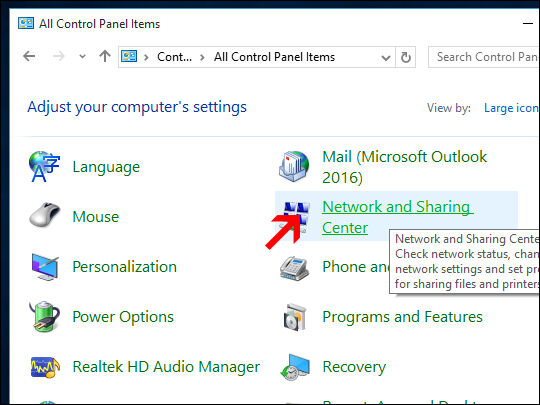Click the Power Options battery icon
This screenshot has width=540, height=405.
(x=45, y=316)
